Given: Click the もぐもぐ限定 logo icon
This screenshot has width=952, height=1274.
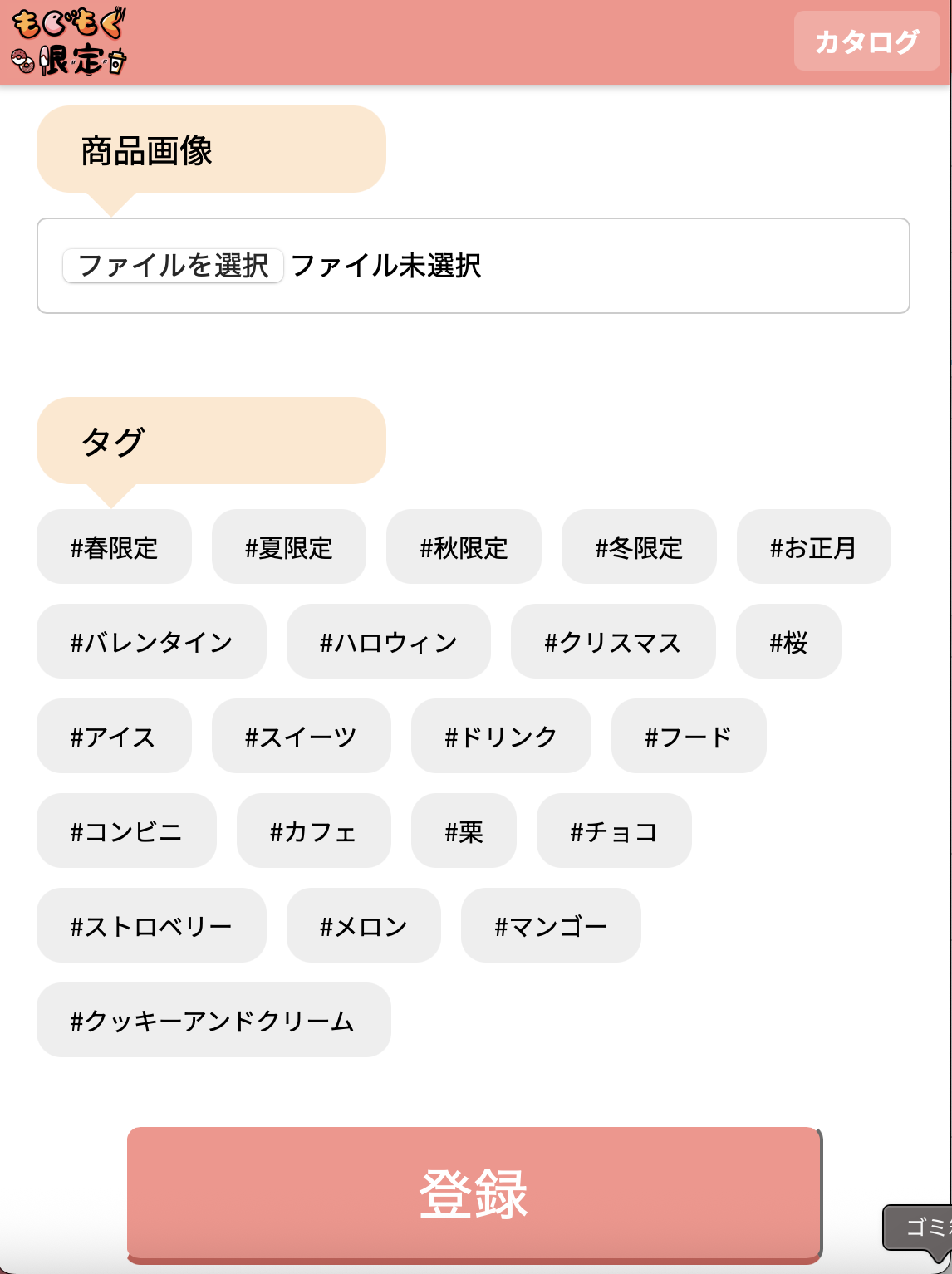Looking at the screenshot, I should tap(70, 42).
